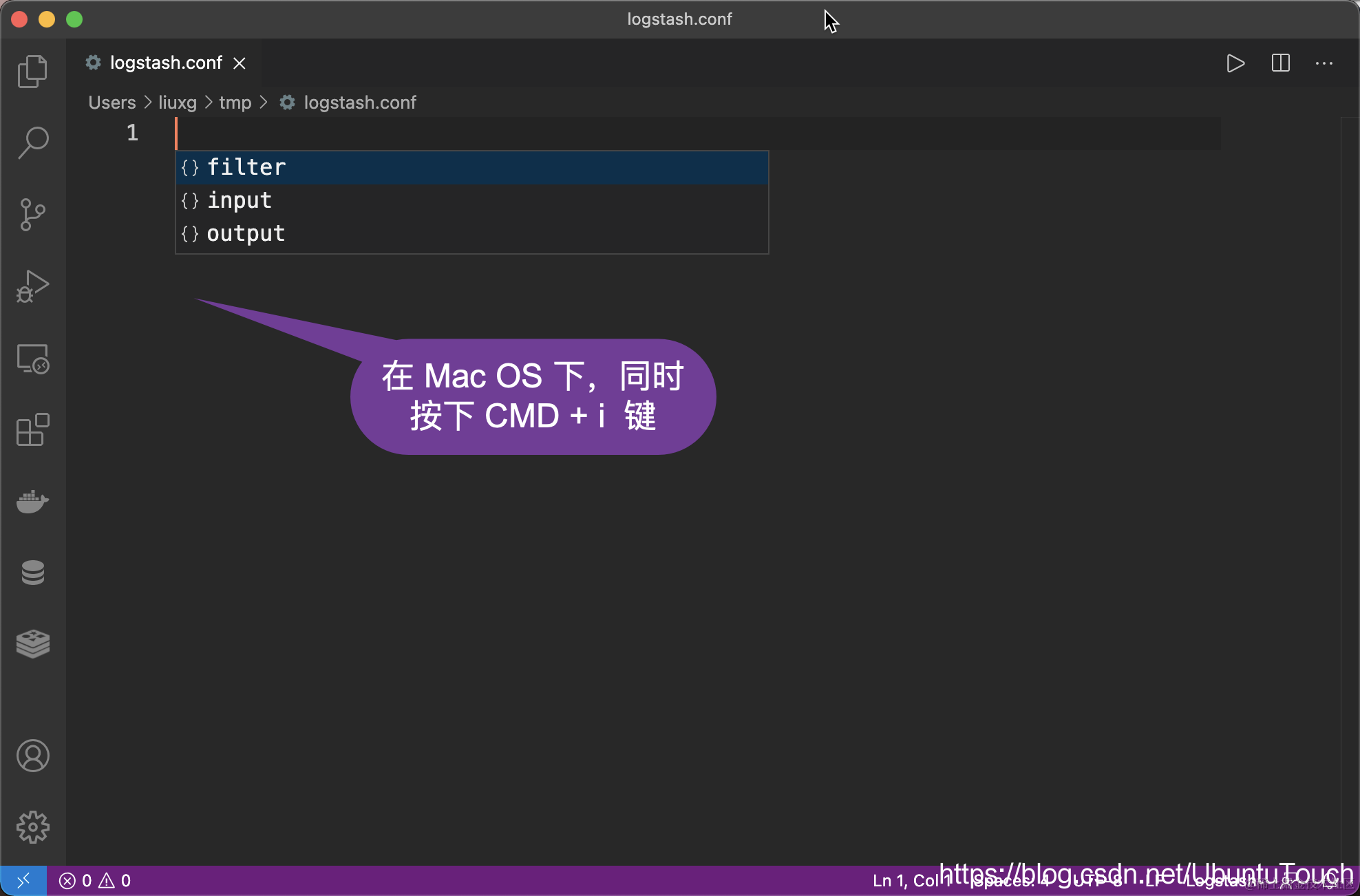
Task: Open the Remote Explorer icon
Action: pyautogui.click(x=32, y=359)
